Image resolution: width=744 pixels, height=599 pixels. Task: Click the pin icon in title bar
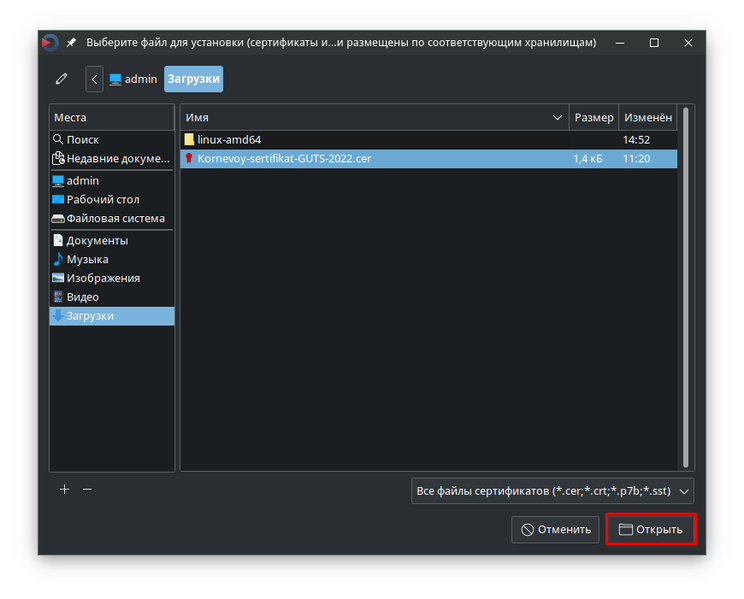71,43
